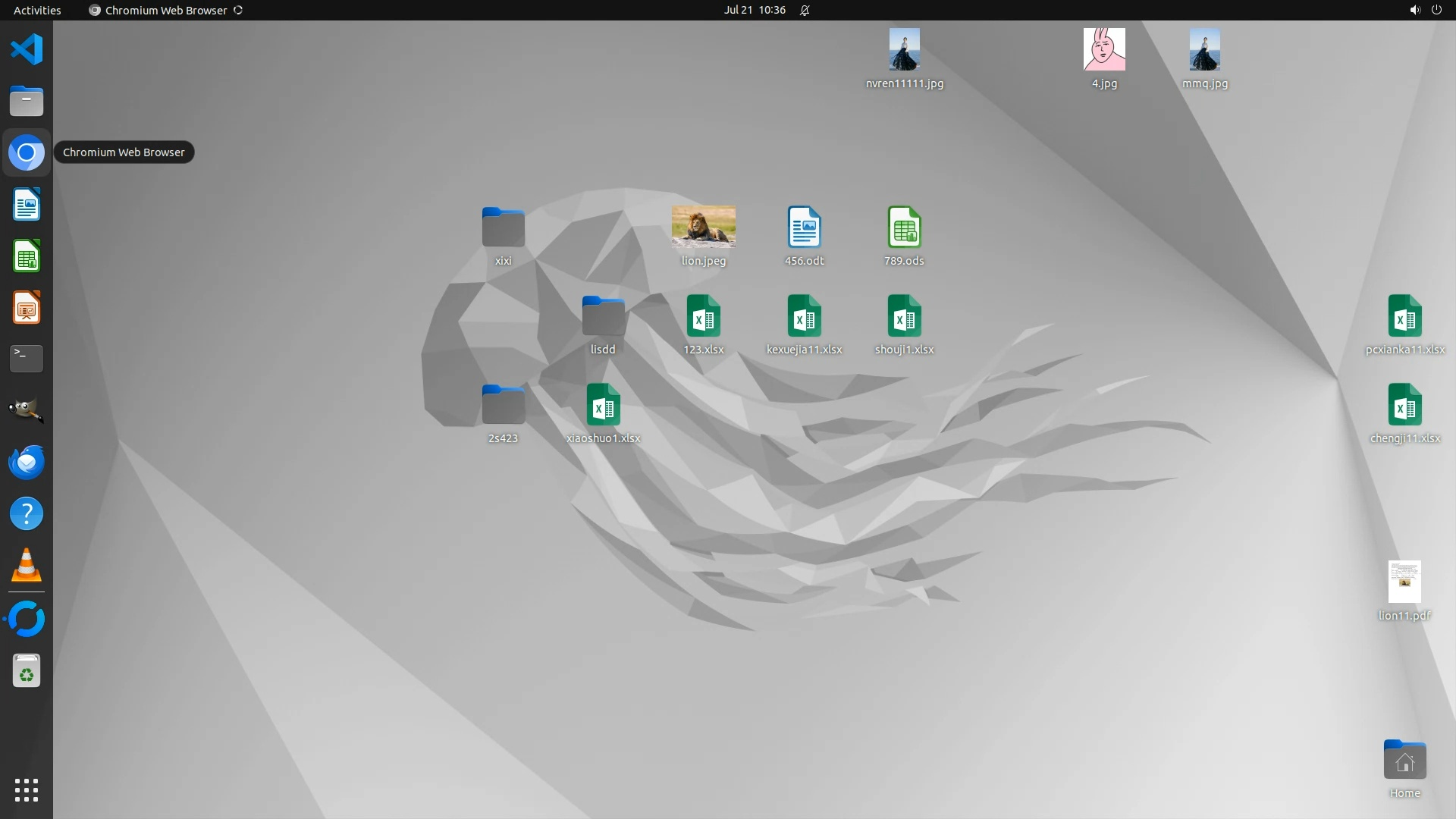Open GIMP image editor in dock

[27, 410]
